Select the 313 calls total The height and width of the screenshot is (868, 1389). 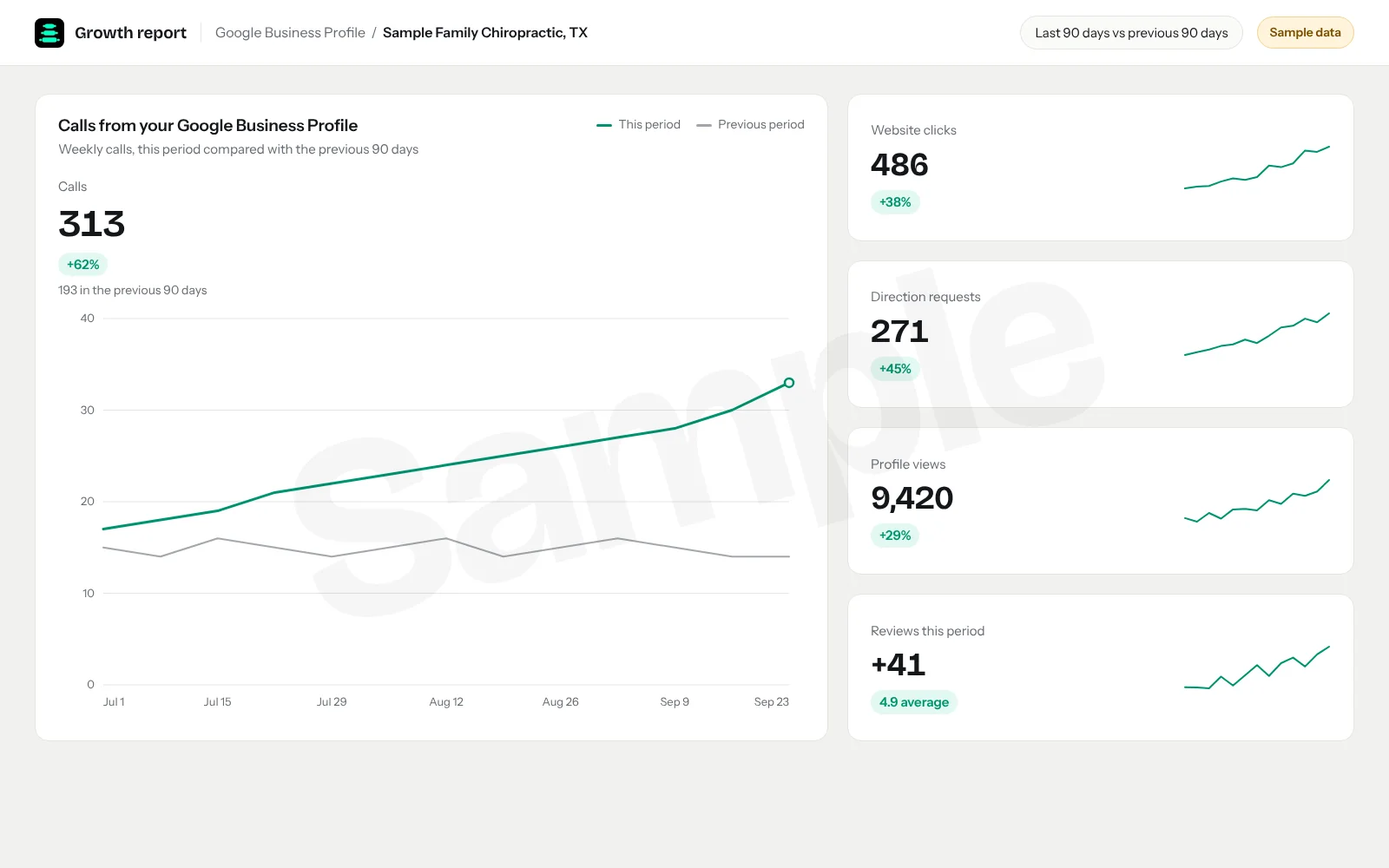(x=92, y=224)
